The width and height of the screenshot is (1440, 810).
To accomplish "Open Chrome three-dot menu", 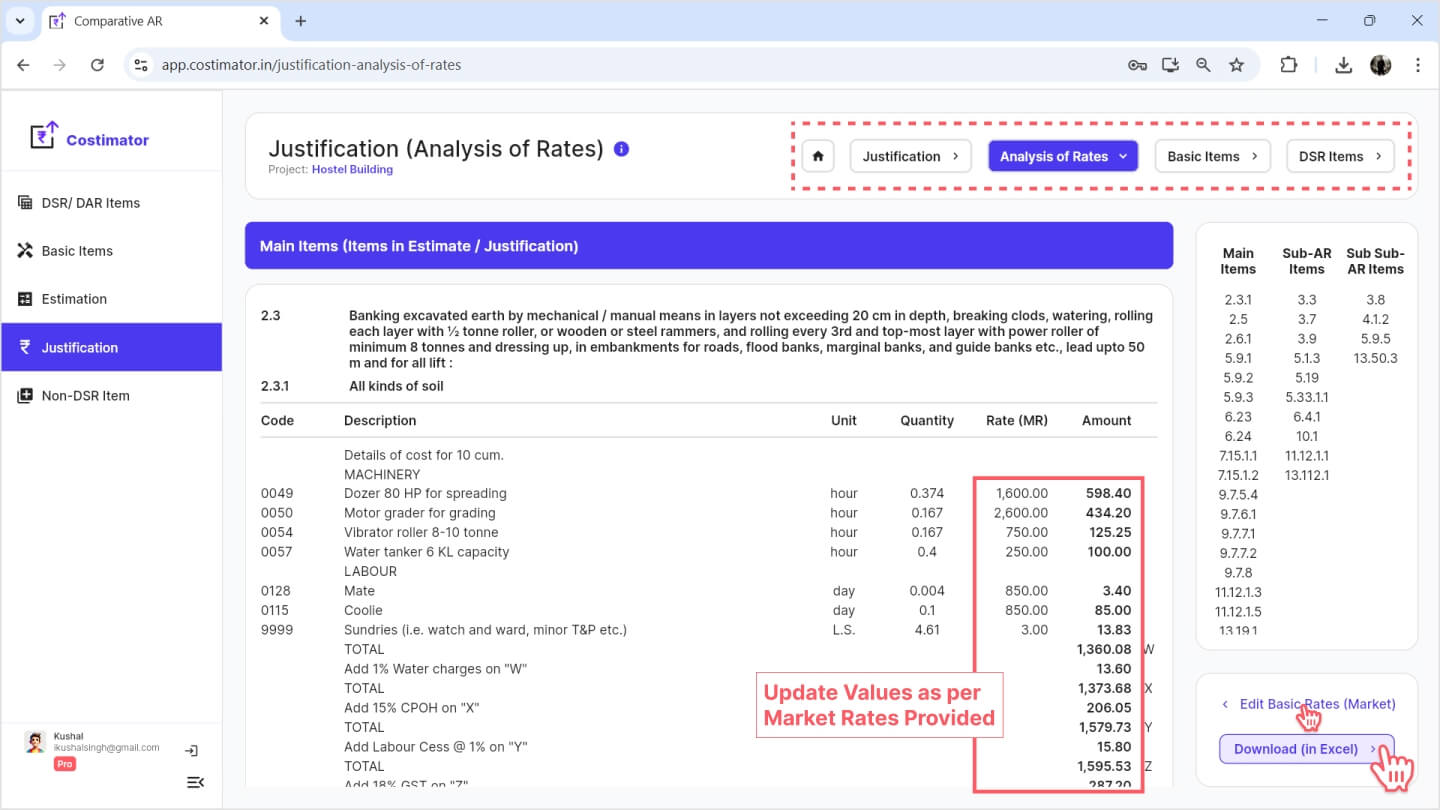I will click(1418, 65).
